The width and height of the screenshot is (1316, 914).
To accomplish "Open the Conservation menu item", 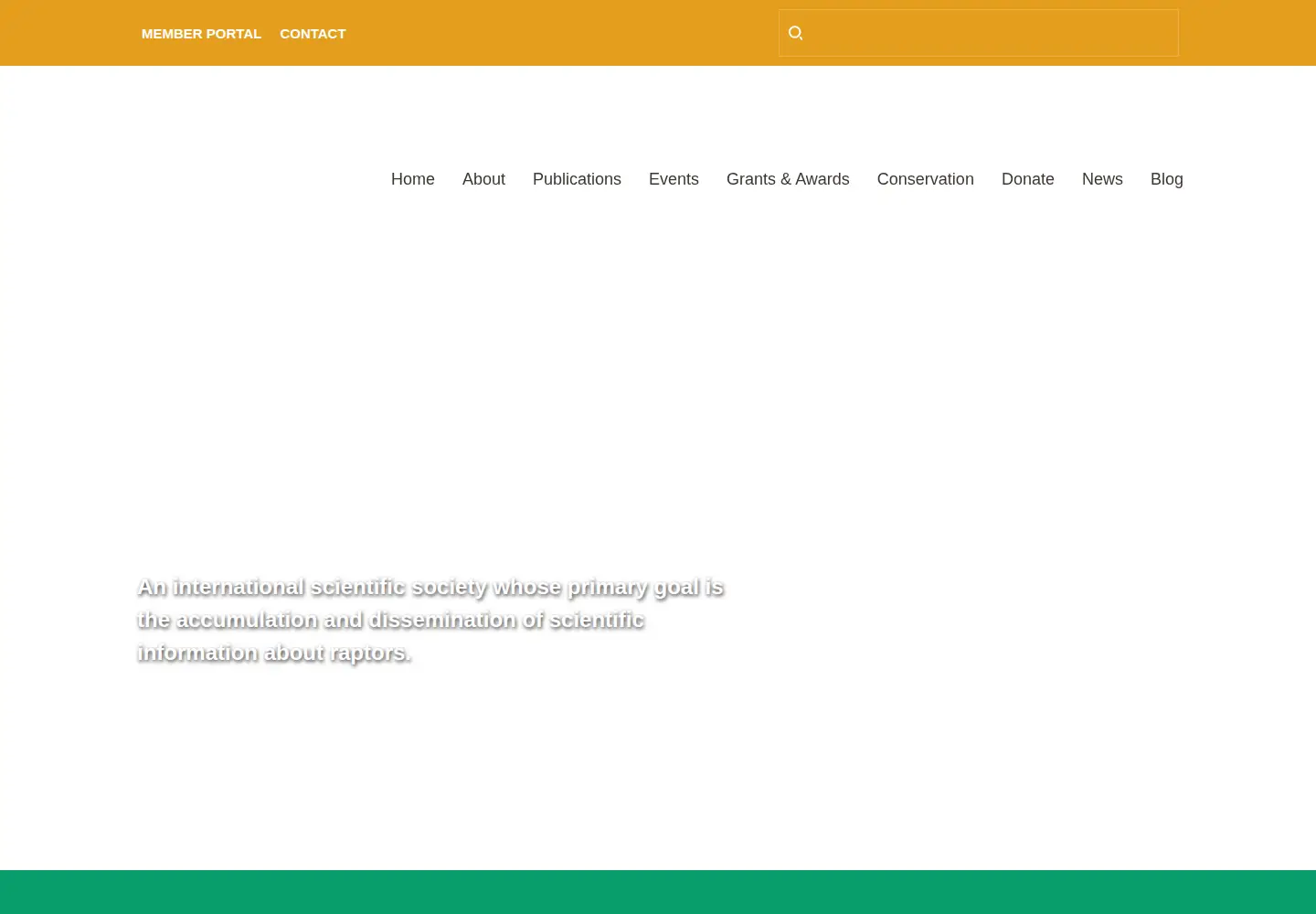I will pos(925,179).
